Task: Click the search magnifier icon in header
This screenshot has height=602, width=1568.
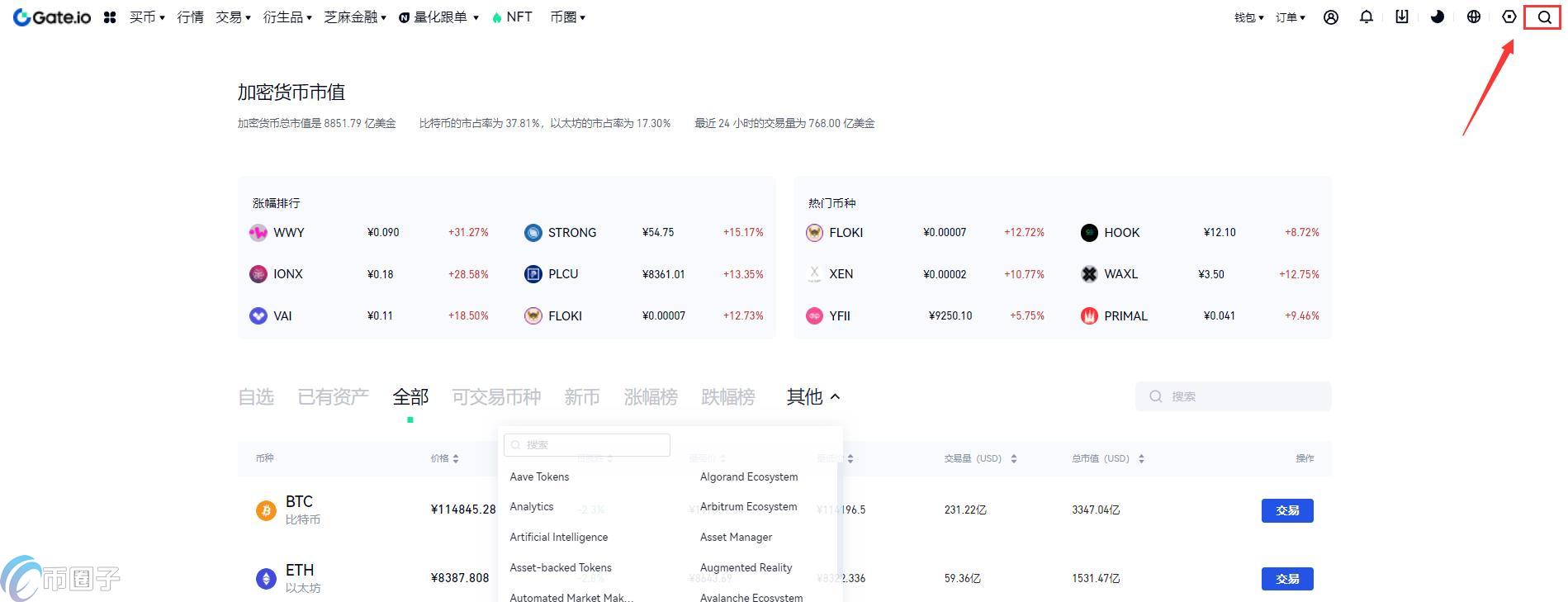Action: (1543, 17)
